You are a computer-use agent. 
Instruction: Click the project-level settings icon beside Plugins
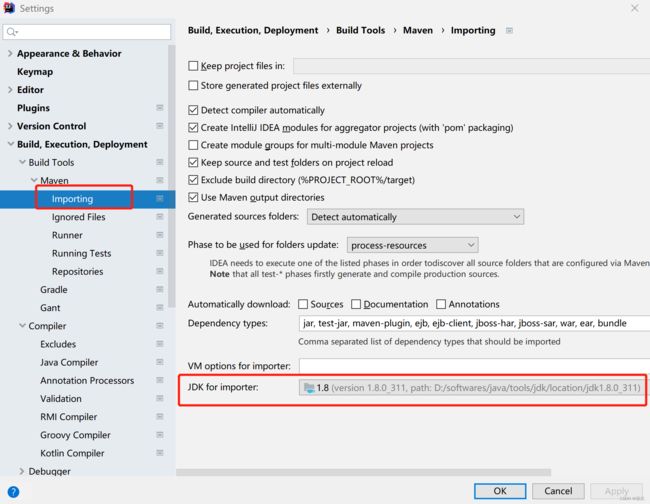(x=160, y=108)
